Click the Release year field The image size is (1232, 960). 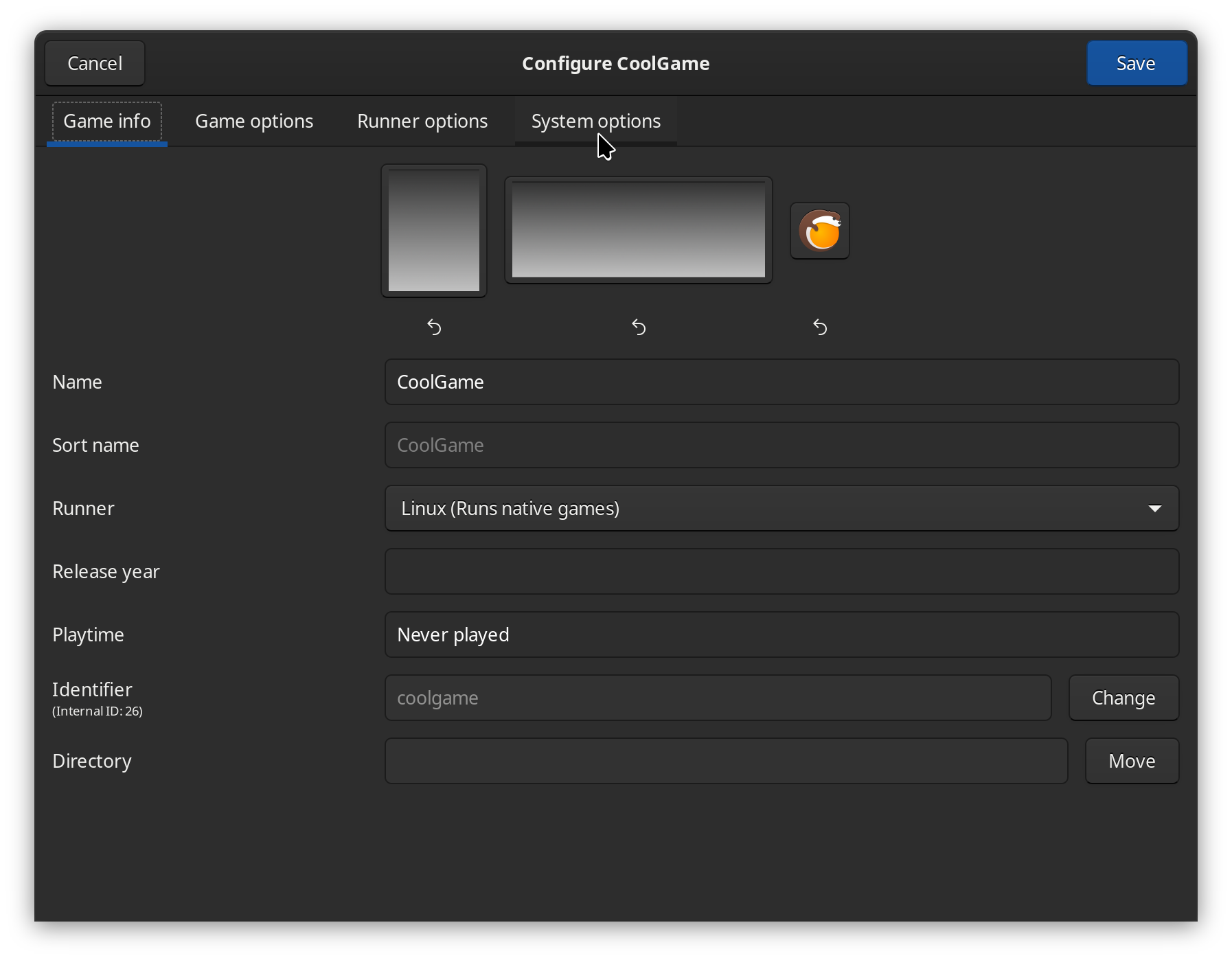pos(782,571)
